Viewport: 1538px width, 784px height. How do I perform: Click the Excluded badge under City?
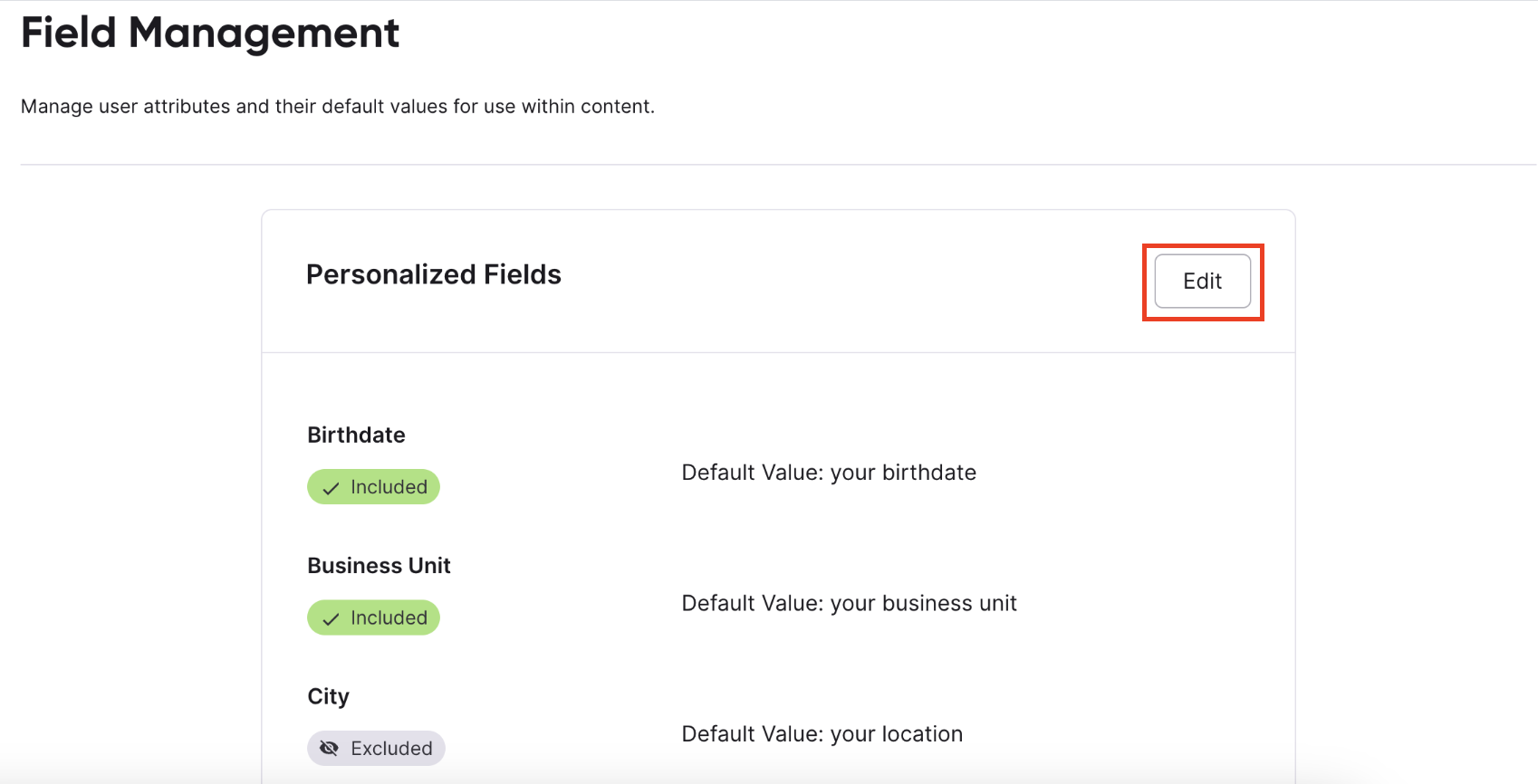tap(376, 749)
